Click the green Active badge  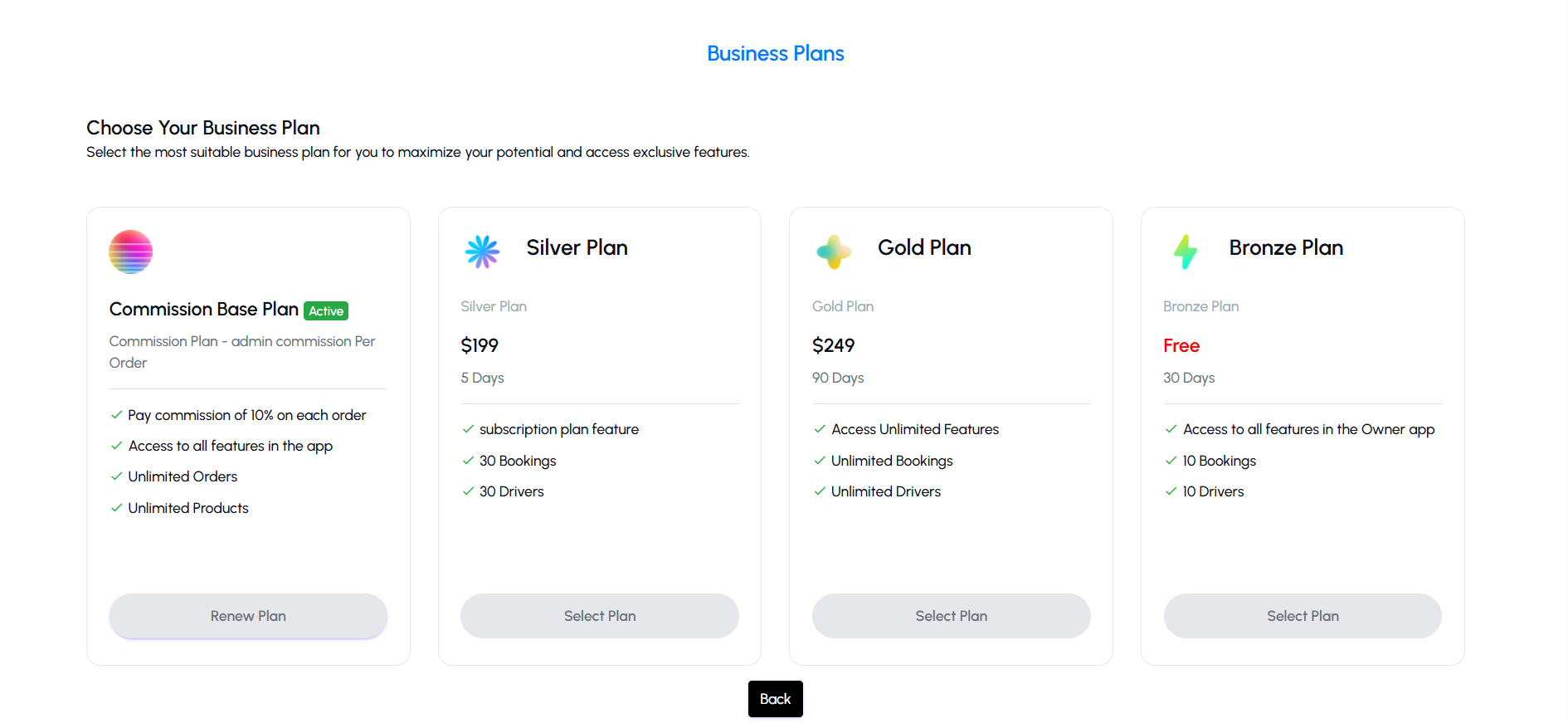(x=326, y=311)
